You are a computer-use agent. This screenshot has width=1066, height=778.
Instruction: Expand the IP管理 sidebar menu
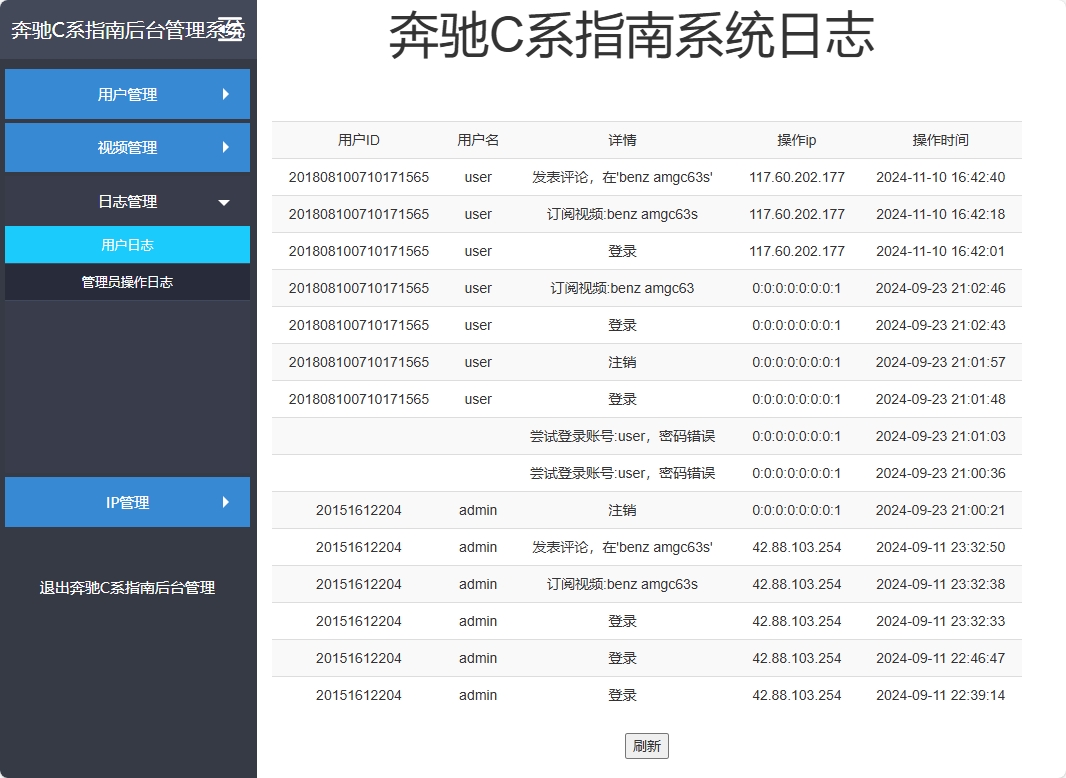click(127, 502)
